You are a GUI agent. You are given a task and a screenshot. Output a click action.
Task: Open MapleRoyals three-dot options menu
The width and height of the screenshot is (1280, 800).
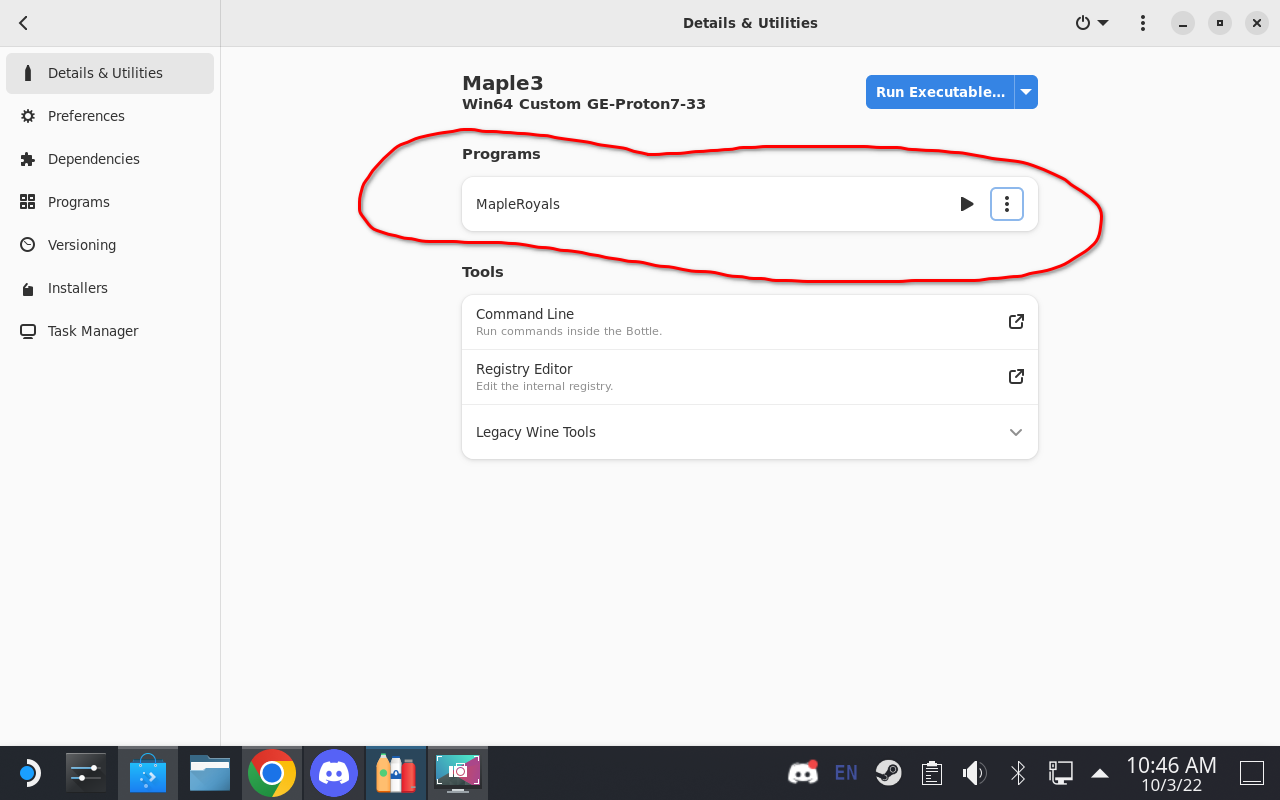tap(1007, 204)
